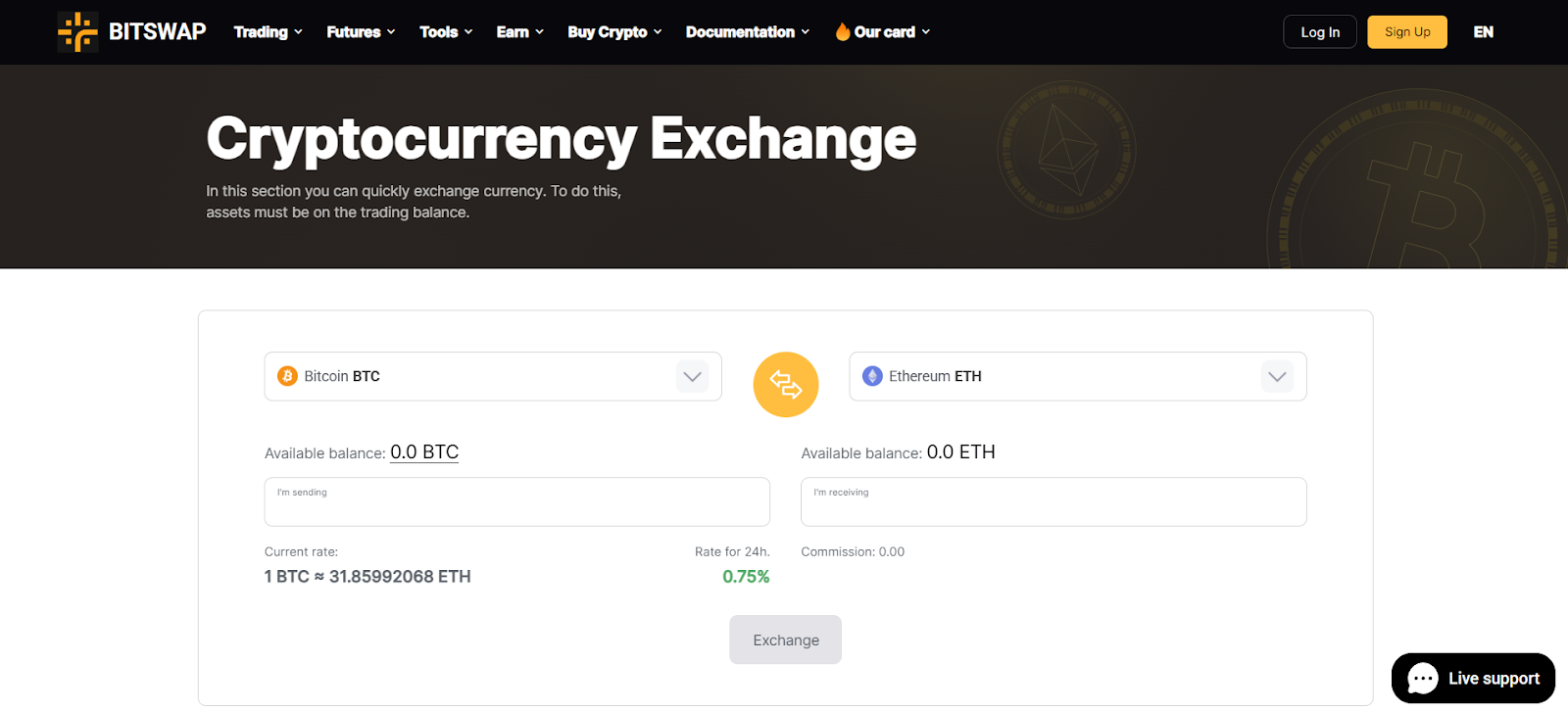The width and height of the screenshot is (1568, 711).
Task: Click the Ethereum coin icon in selector
Action: (872, 376)
